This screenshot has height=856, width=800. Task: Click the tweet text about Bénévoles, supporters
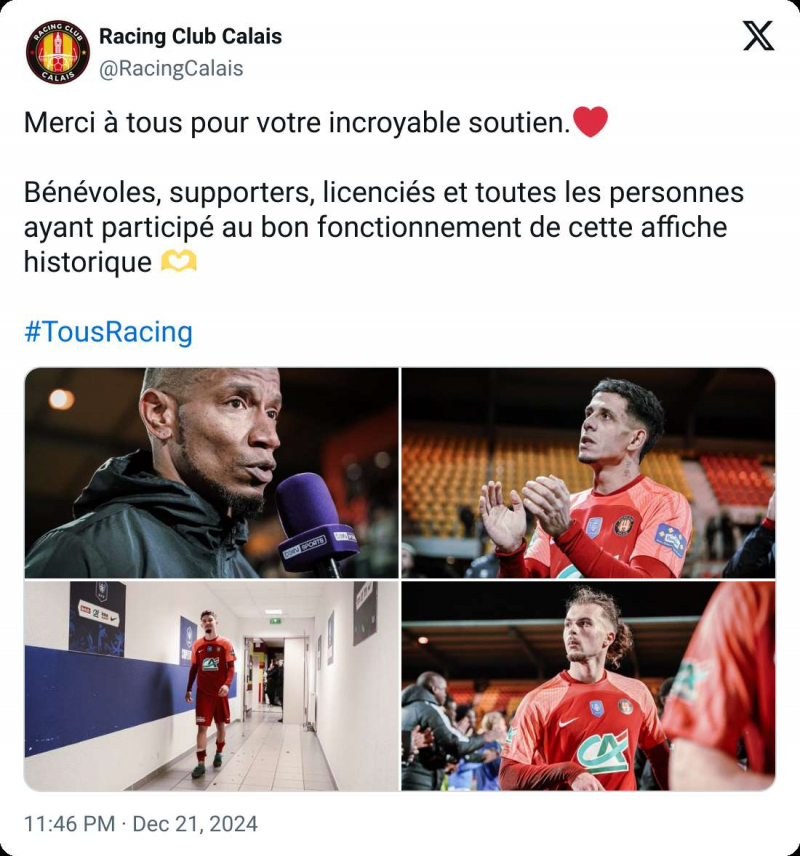tap(383, 227)
